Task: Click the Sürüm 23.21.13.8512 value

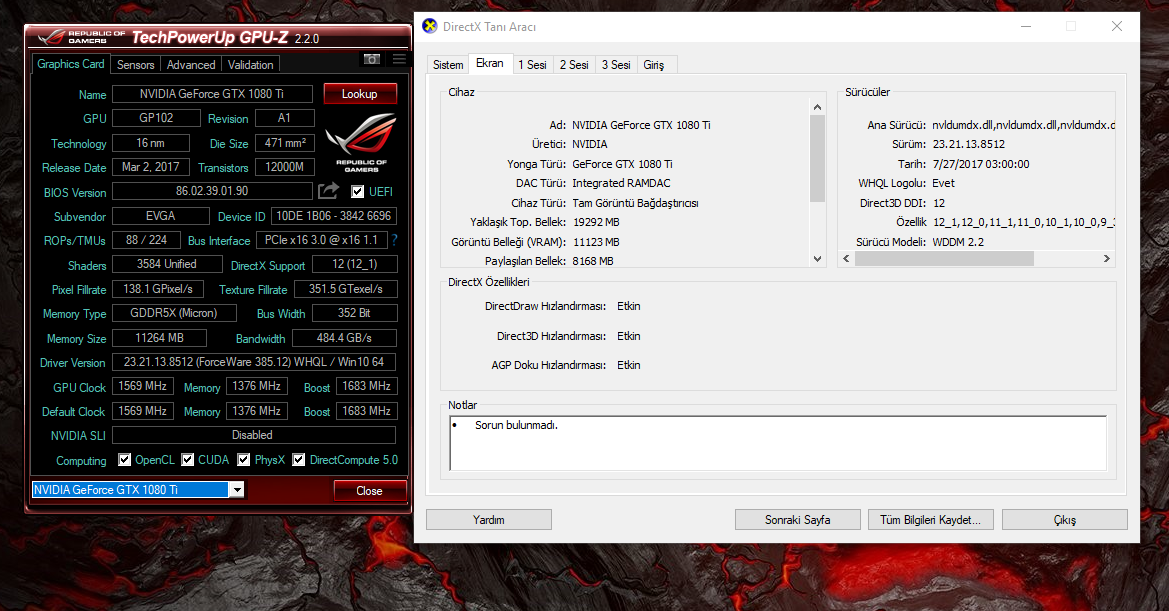Action: pyautogui.click(x=968, y=144)
